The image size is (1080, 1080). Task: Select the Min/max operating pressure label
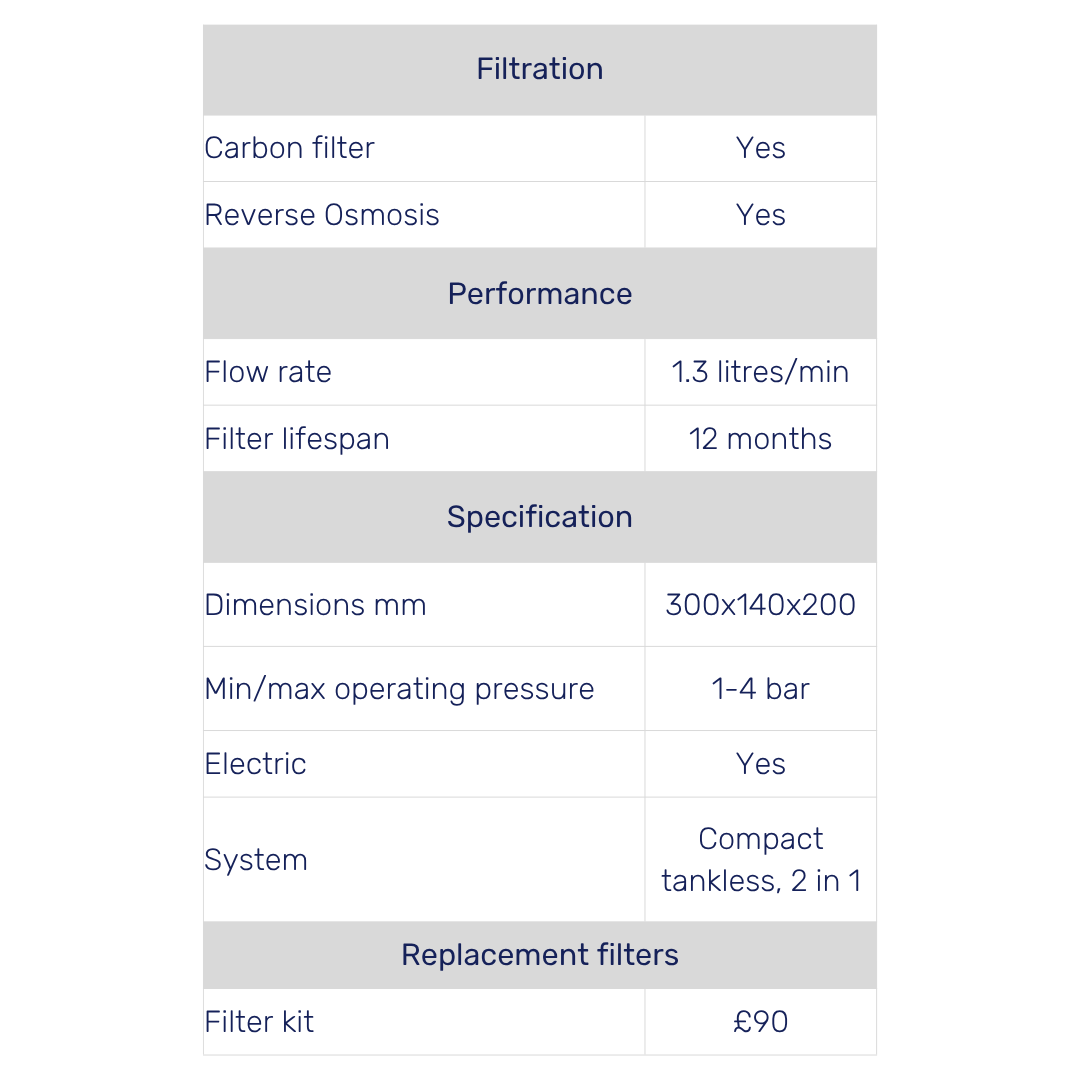[399, 689]
